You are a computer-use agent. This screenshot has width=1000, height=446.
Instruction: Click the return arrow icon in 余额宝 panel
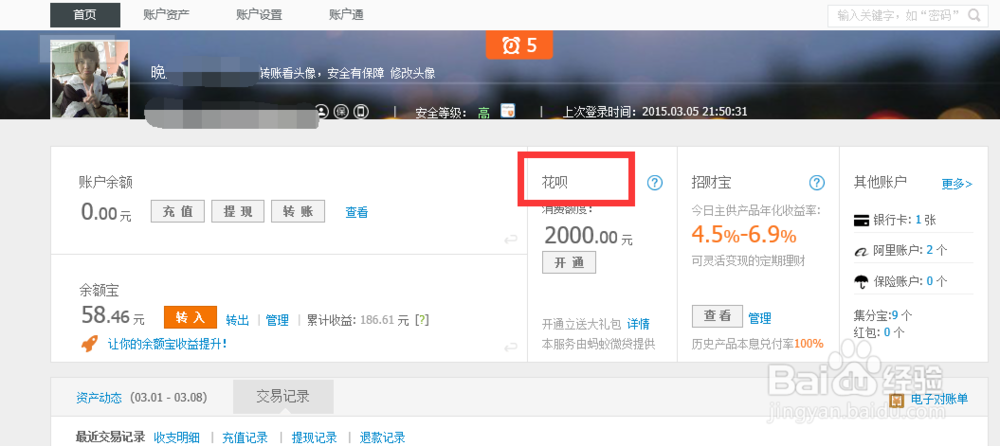pyautogui.click(x=510, y=348)
